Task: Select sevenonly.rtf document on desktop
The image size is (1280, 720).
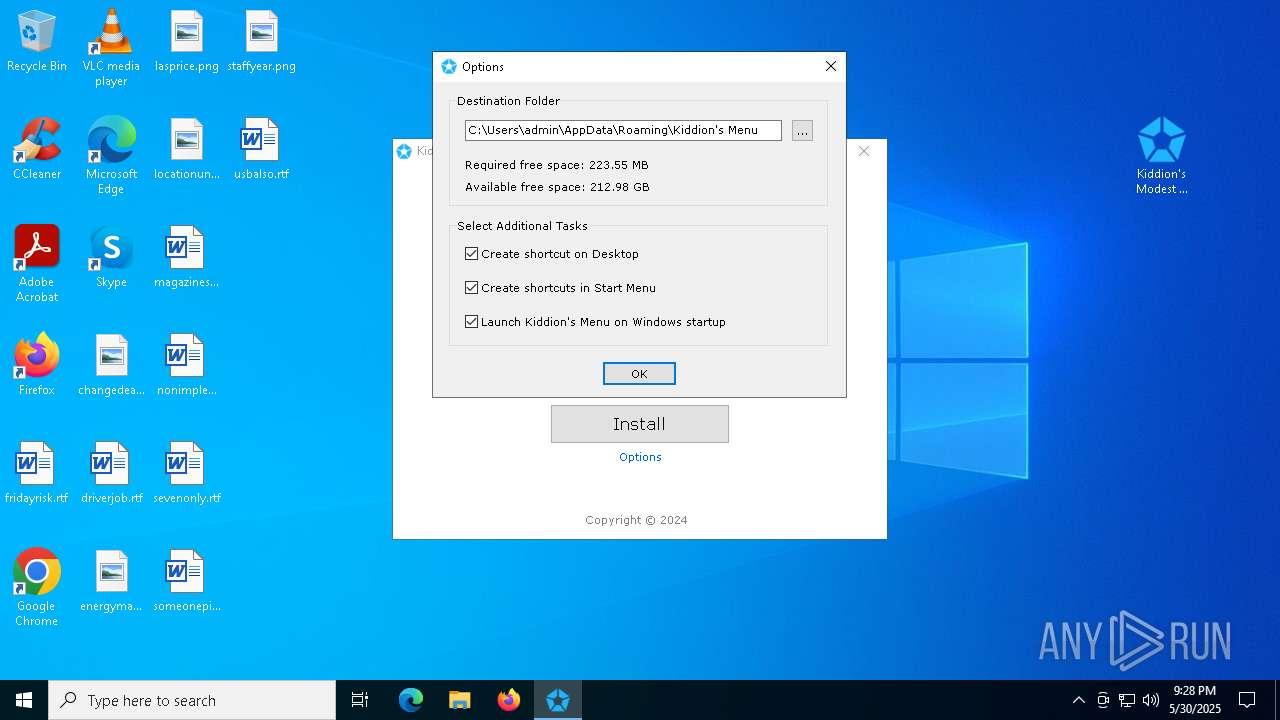Action: click(x=186, y=474)
